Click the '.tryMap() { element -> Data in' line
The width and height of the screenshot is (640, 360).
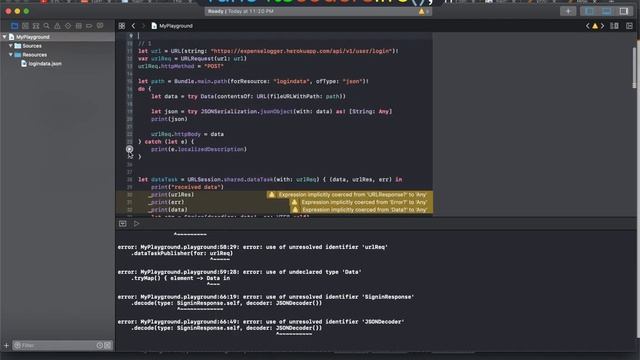coord(180,278)
